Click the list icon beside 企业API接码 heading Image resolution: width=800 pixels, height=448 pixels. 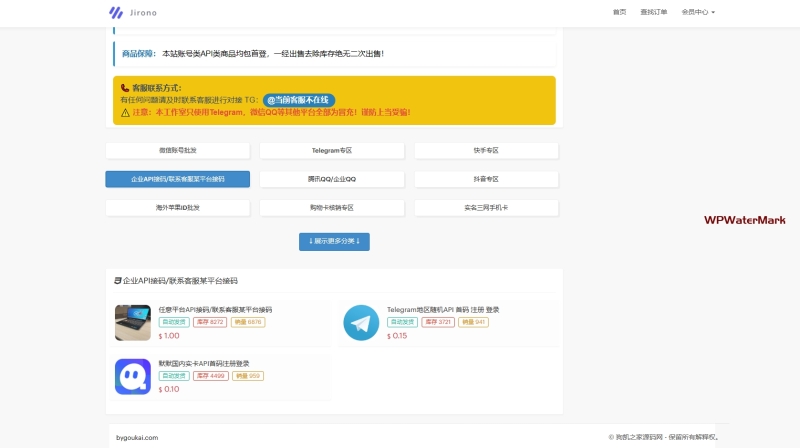click(117, 281)
